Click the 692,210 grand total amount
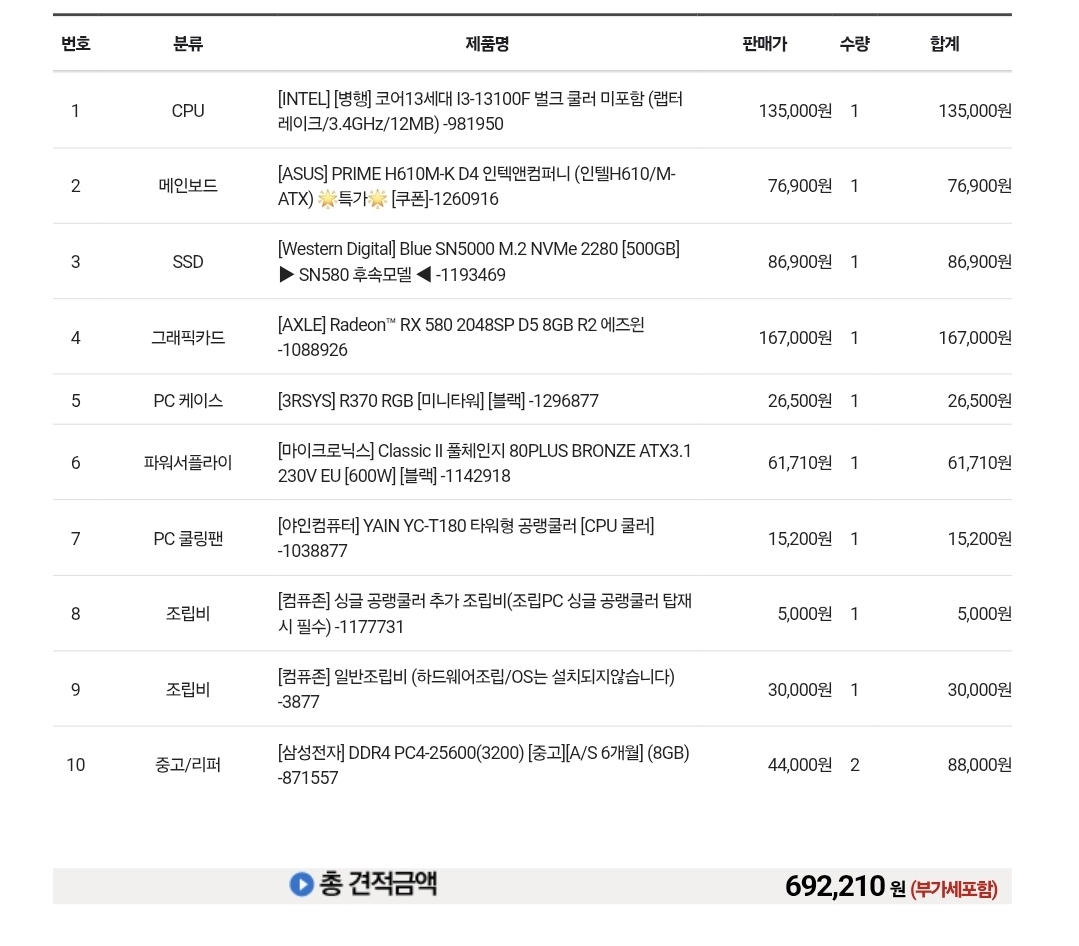 pyautogui.click(x=835, y=886)
